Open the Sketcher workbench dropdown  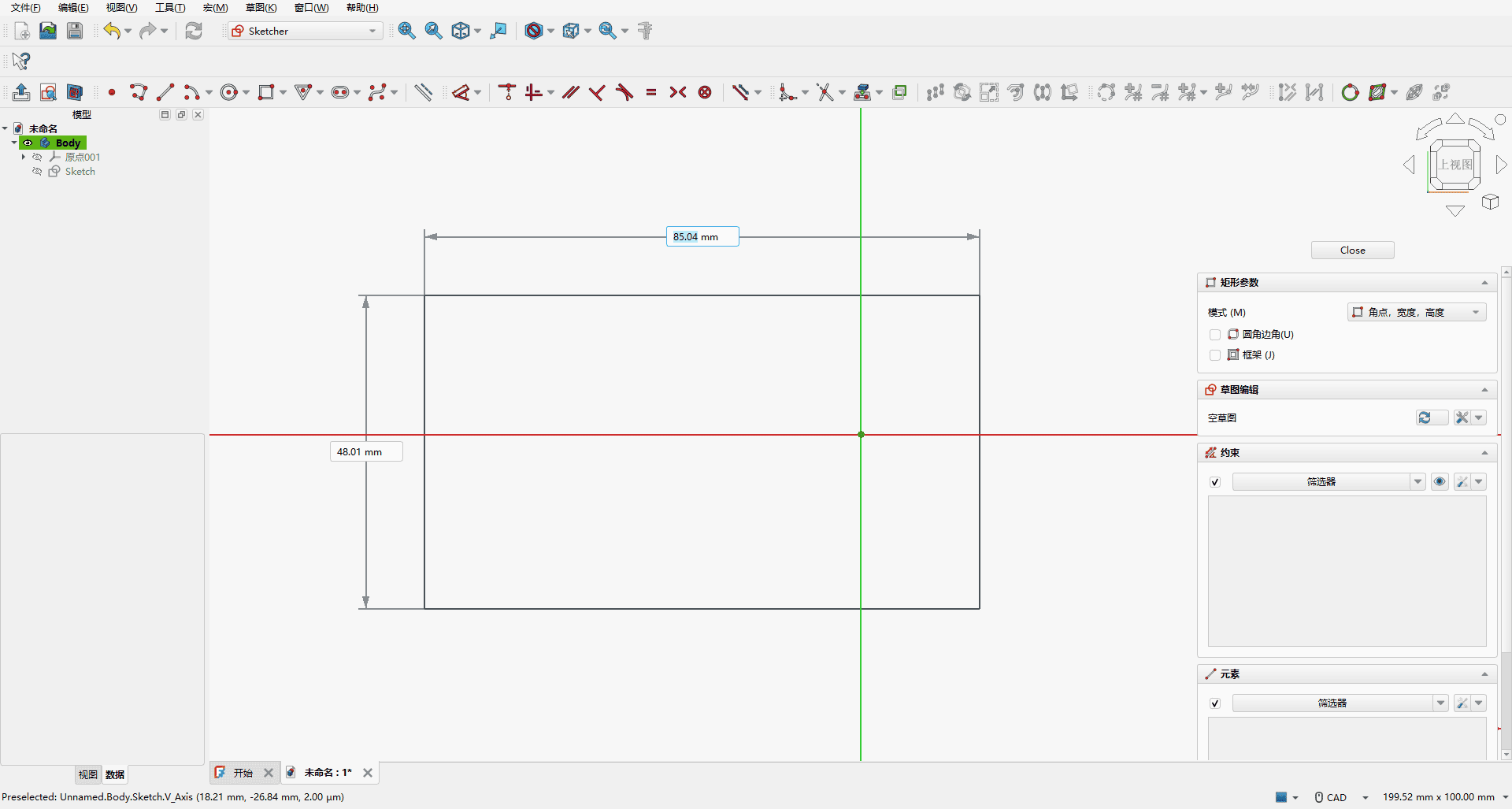tap(306, 31)
